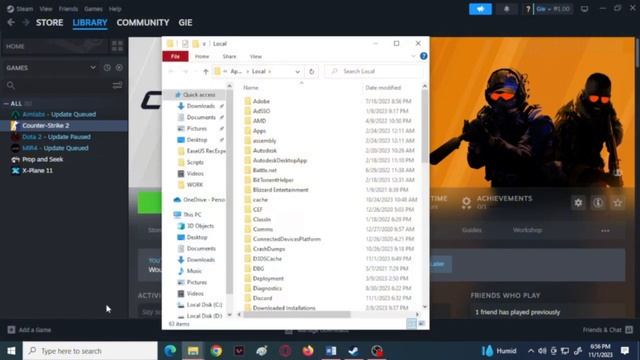Viewport: 640px width, 360px height.
Task: Favorite Counter-Strike 2 with star icon
Action: 618,202
